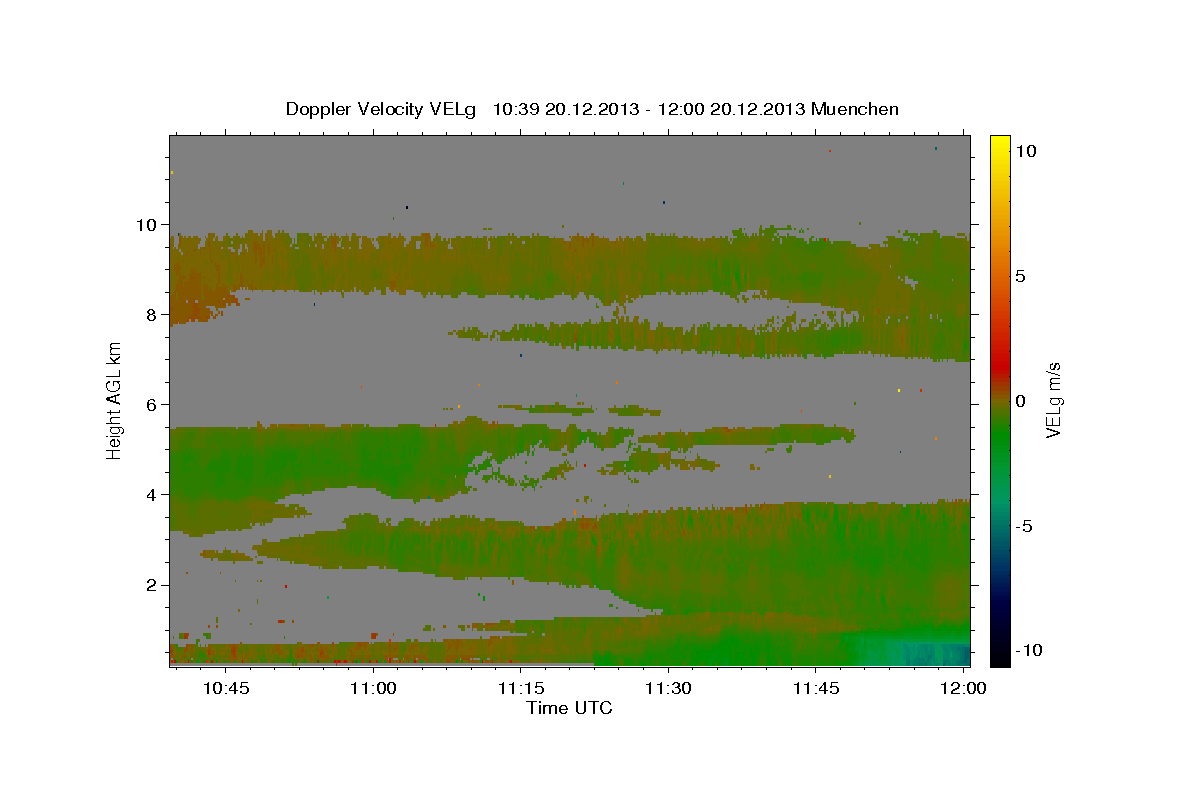This screenshot has width=1200, height=800.
Task: Click the 10:45 time tick label
Action: 225,688
